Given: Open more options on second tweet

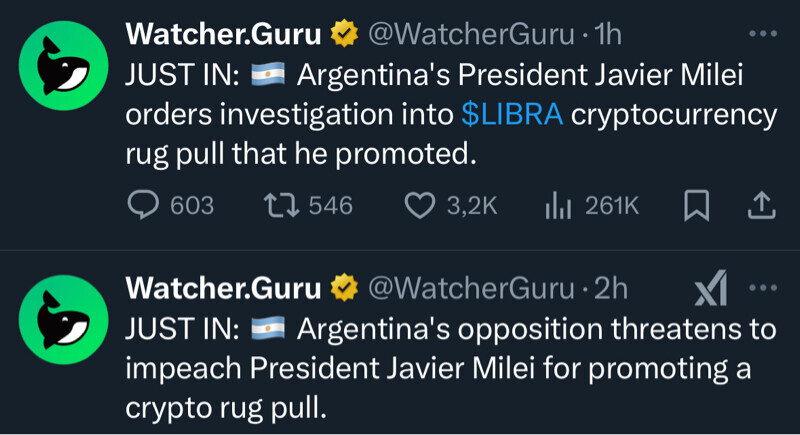Looking at the screenshot, I should click(762, 288).
